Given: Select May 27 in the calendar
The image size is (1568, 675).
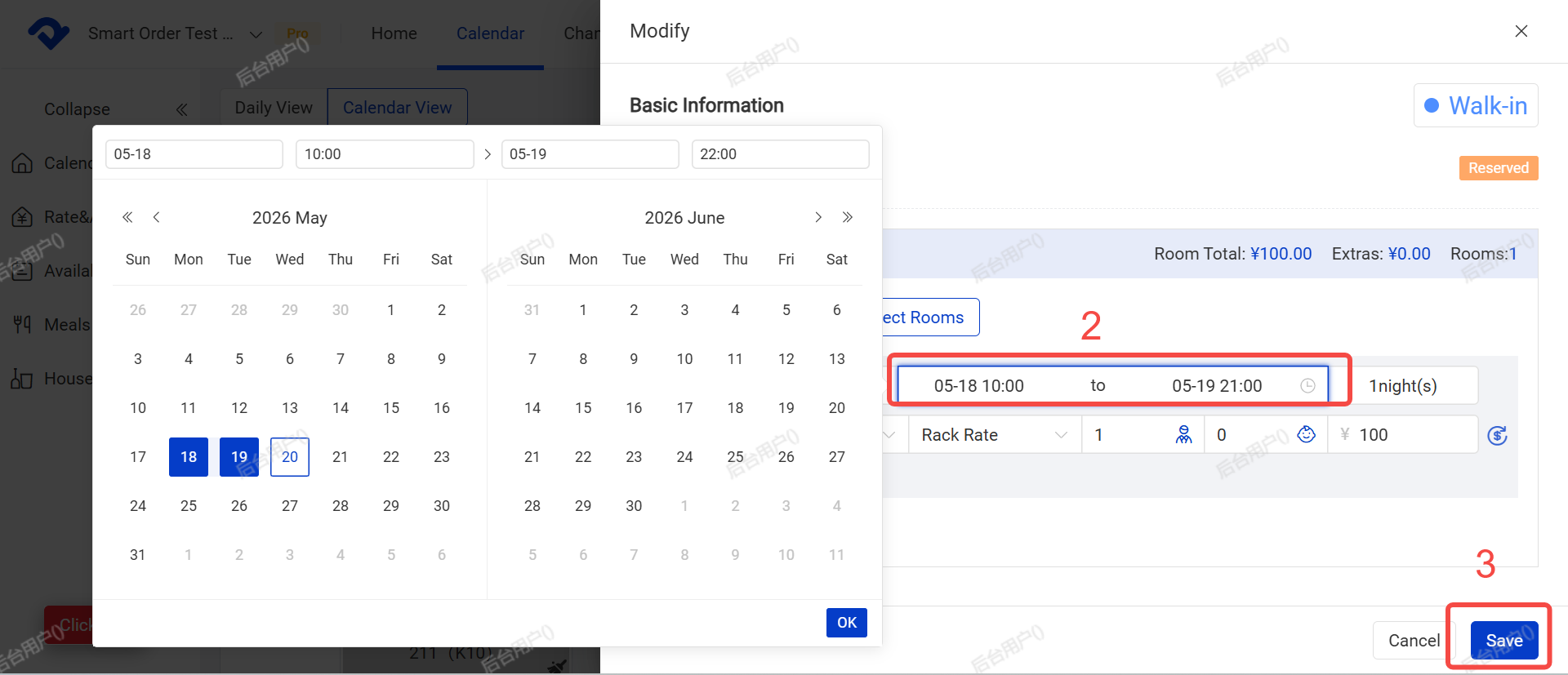Looking at the screenshot, I should pyautogui.click(x=290, y=506).
